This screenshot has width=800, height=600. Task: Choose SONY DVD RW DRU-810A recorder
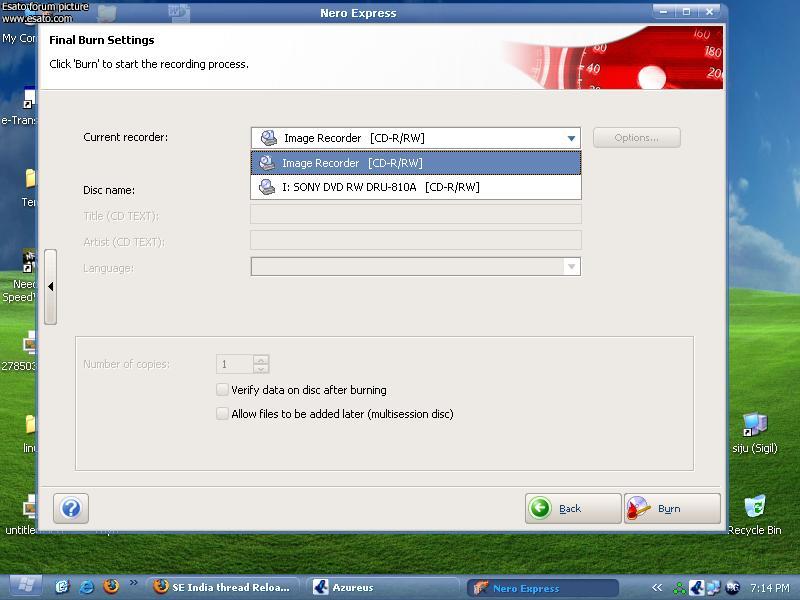click(x=415, y=187)
